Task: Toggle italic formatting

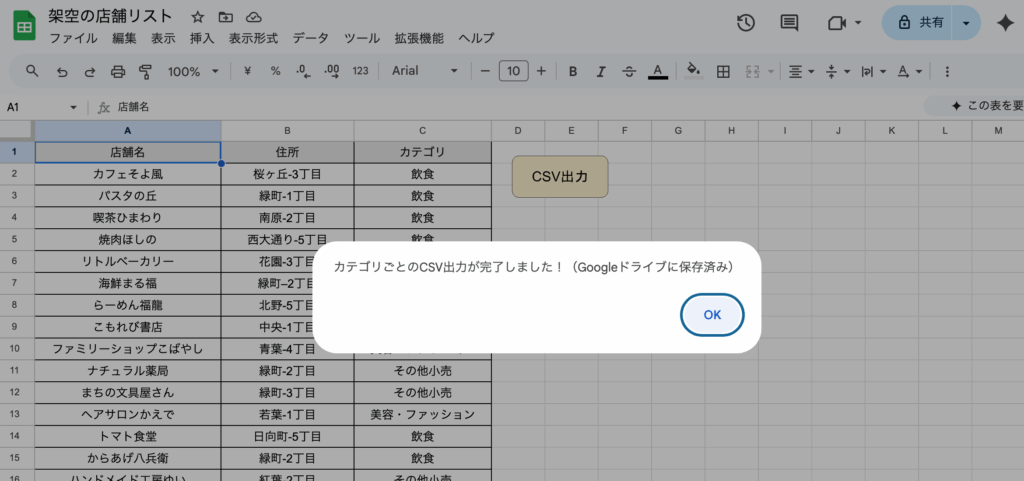Action: [601, 72]
